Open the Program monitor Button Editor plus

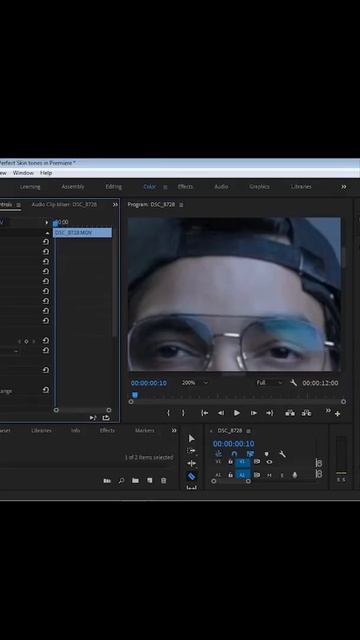[338, 414]
